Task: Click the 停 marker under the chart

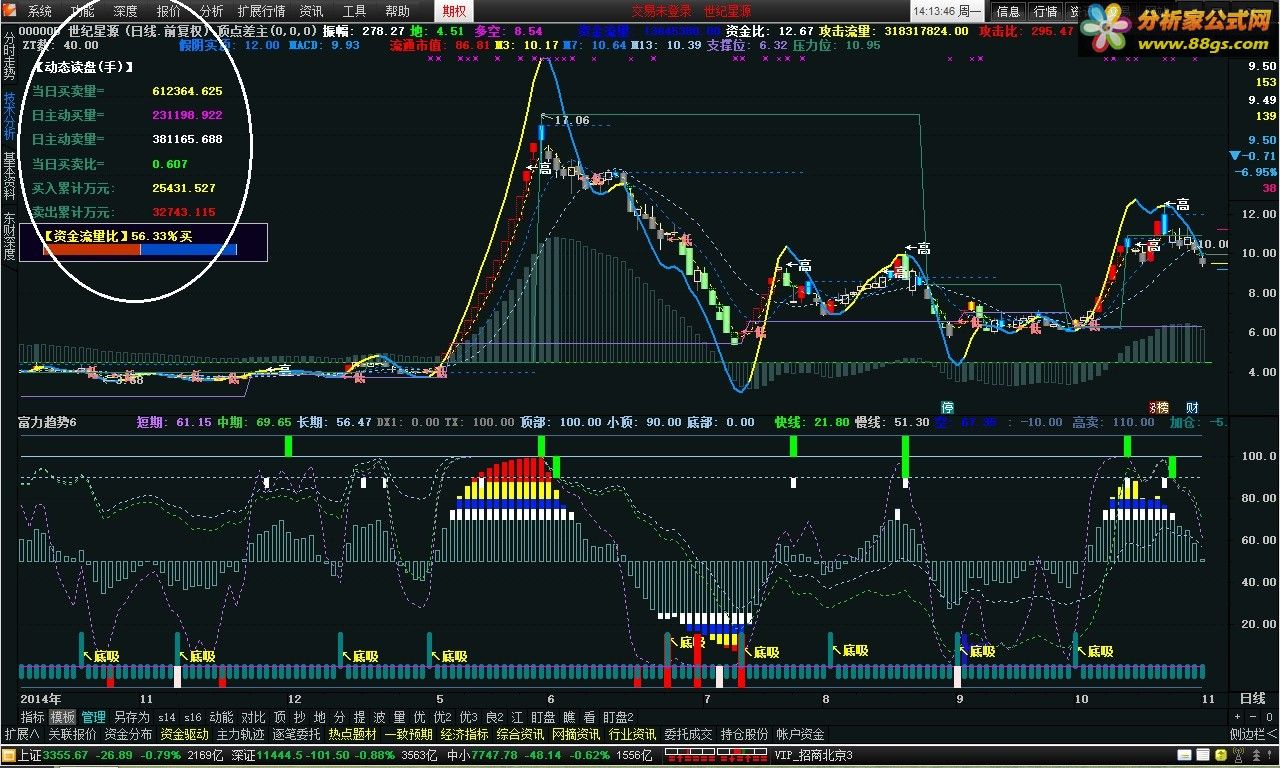Action: pyautogui.click(x=947, y=407)
